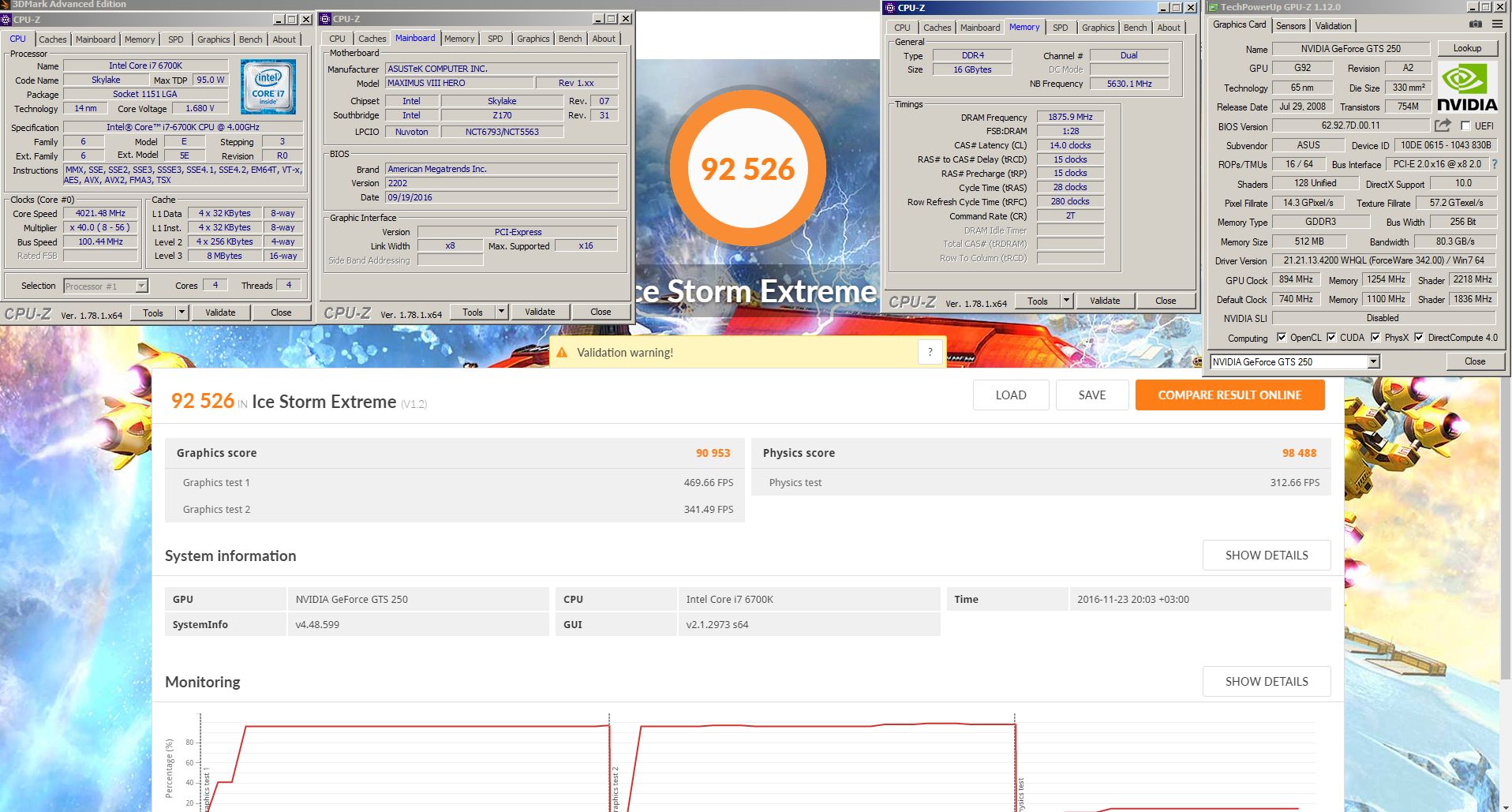This screenshot has height=812, width=1512.
Task: Click the Bus Interface question mark icon
Action: [x=1494, y=164]
